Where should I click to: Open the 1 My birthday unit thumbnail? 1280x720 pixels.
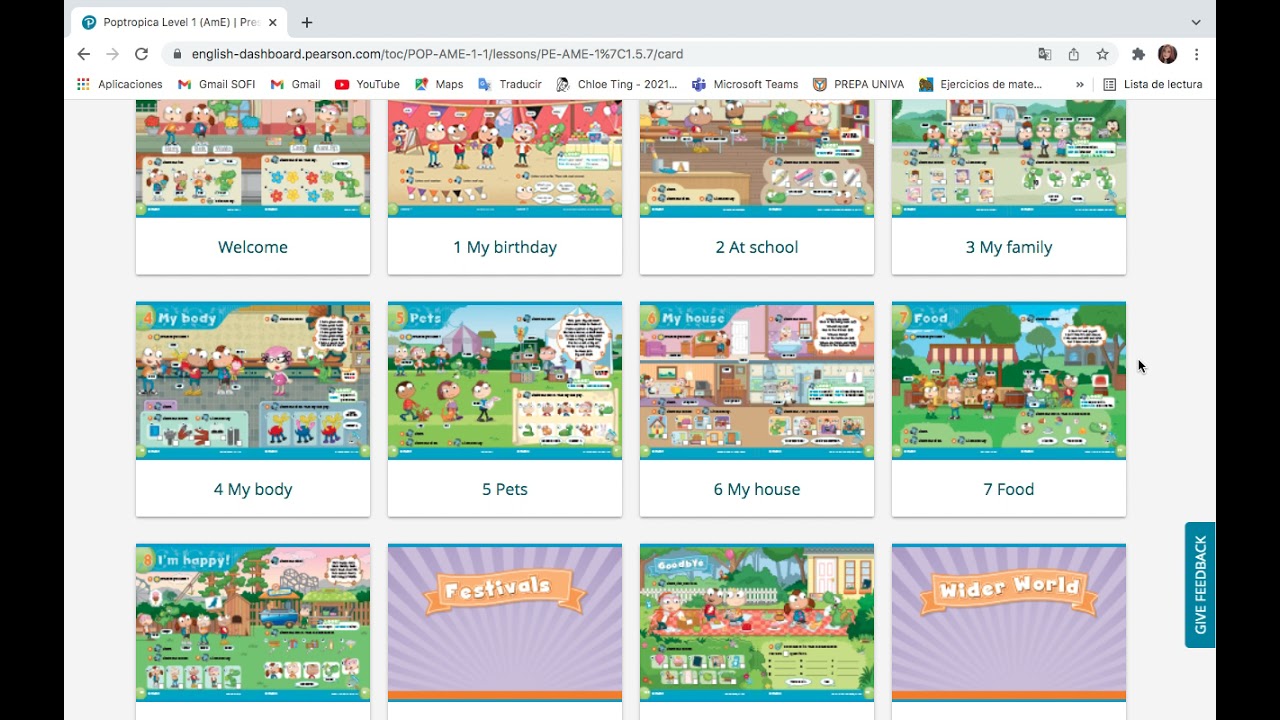pyautogui.click(x=505, y=158)
